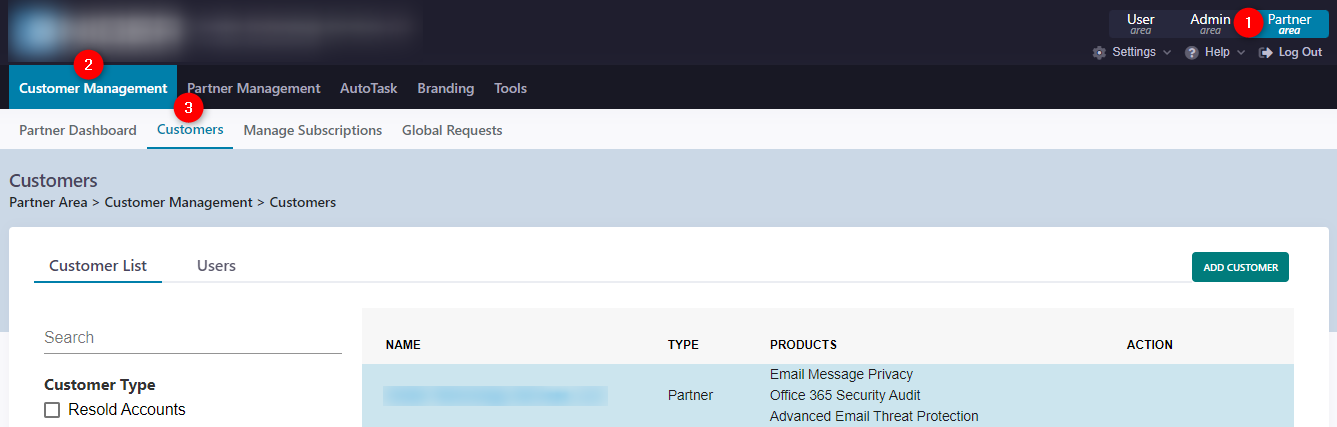Screen dimensions: 1337x427
Task: Click the Help question mark icon
Action: coord(1192,52)
